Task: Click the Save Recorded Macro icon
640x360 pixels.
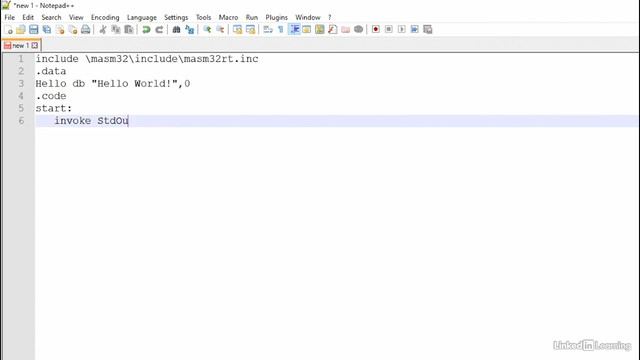Action: (428, 29)
